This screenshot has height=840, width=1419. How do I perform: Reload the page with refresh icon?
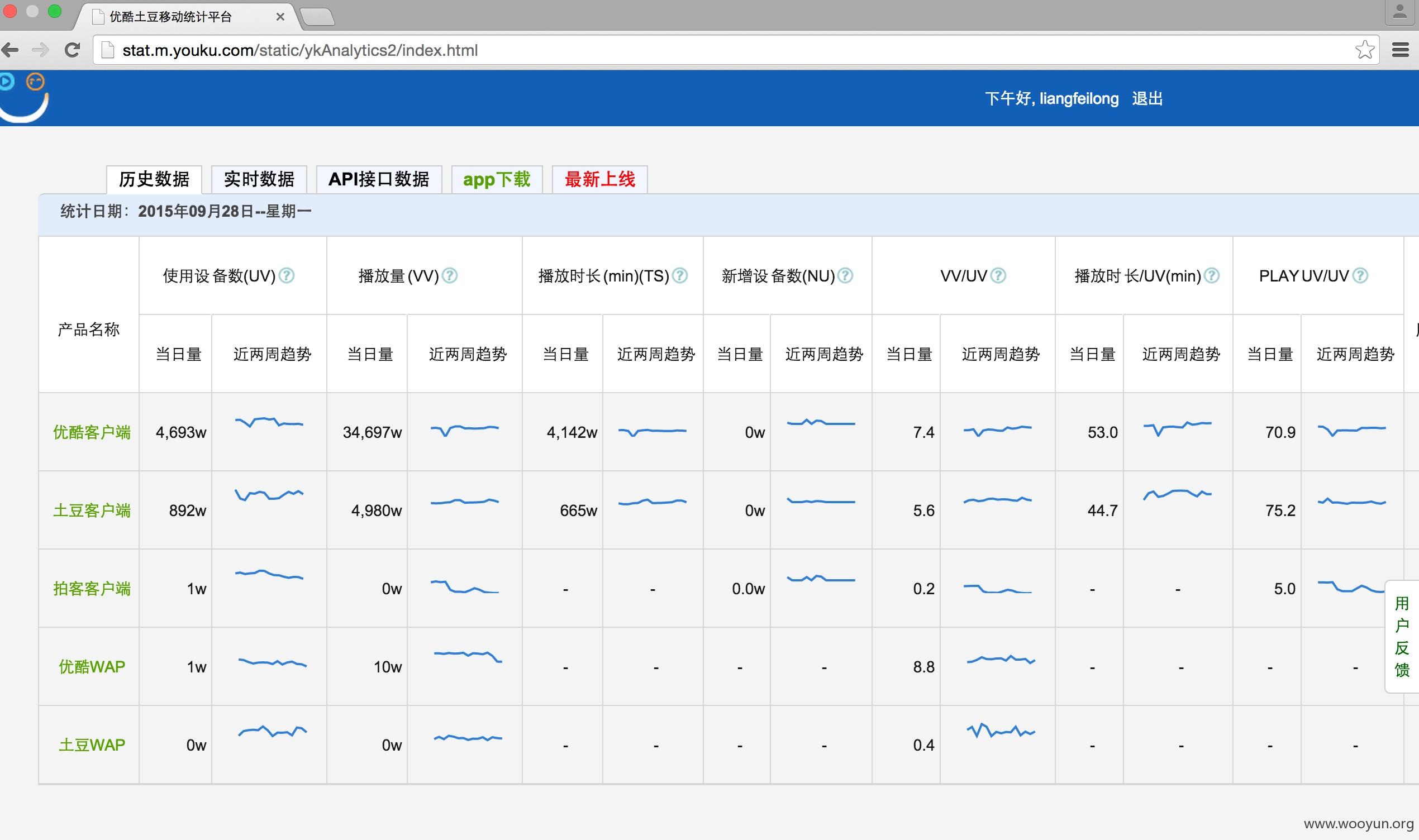[x=72, y=50]
